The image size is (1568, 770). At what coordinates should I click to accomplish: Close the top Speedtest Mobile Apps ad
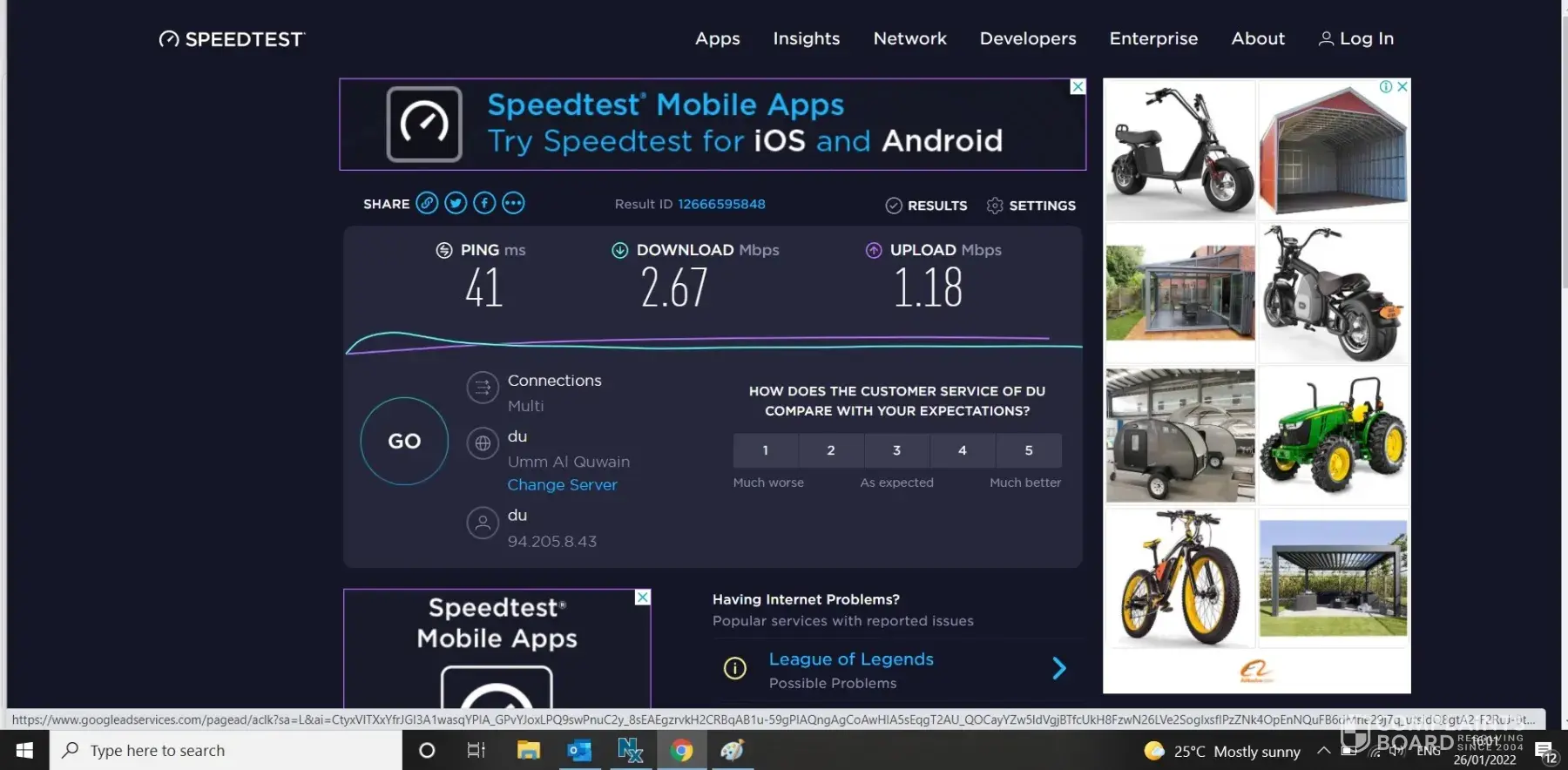[1078, 87]
